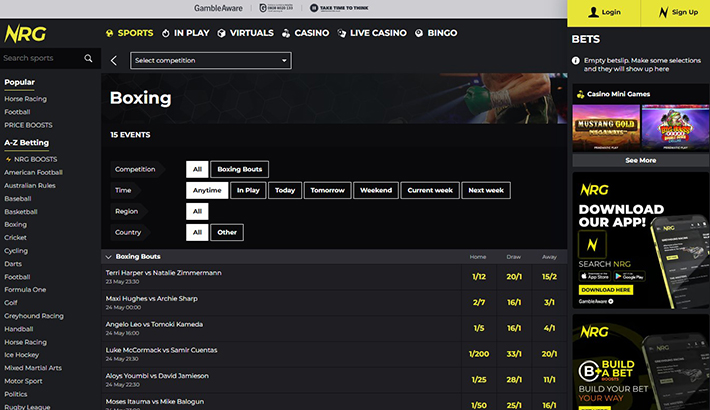The image size is (710, 410).
Task: Open Darts in sidebar
Action: pyautogui.click(x=13, y=264)
